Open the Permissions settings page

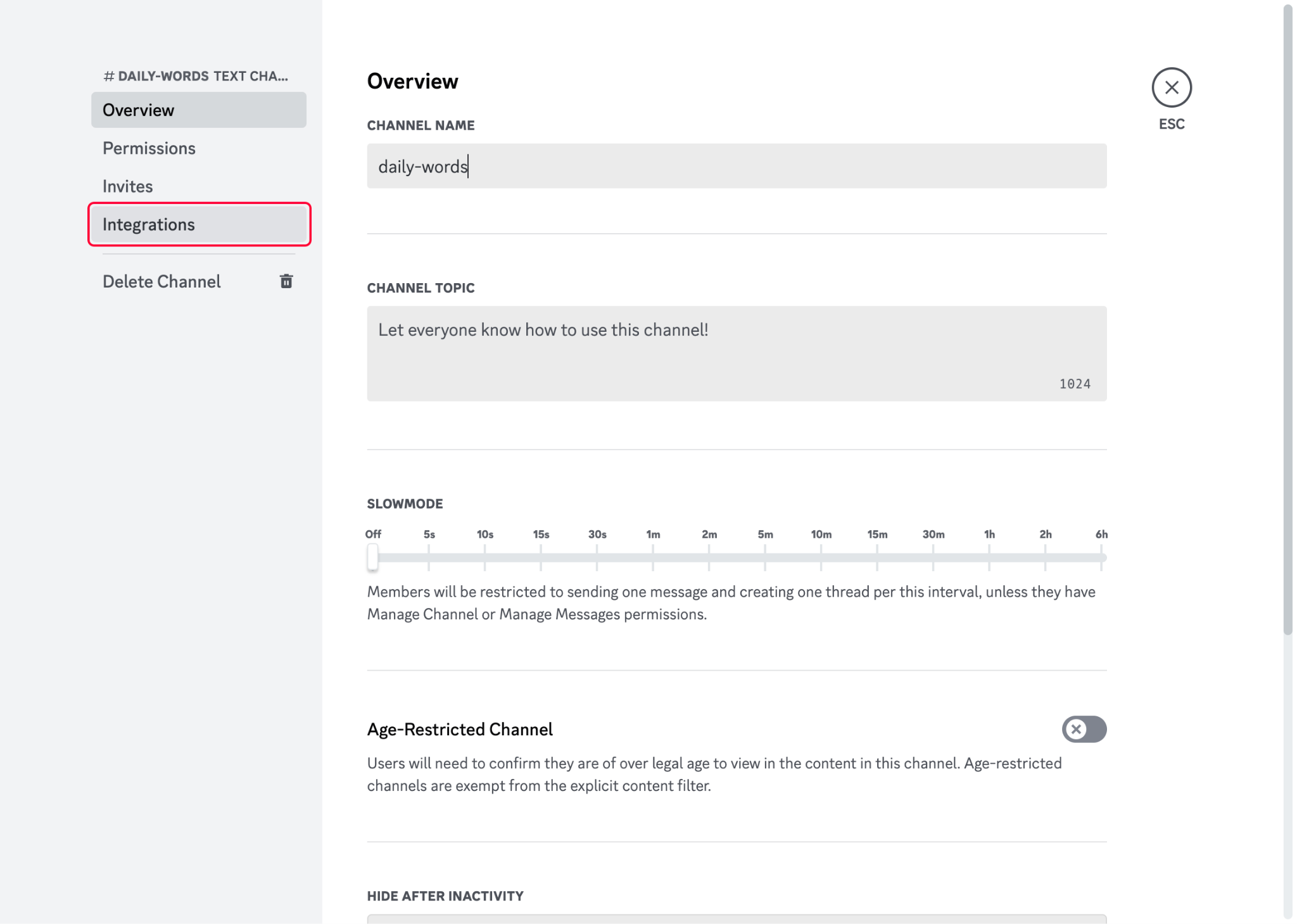pos(149,148)
